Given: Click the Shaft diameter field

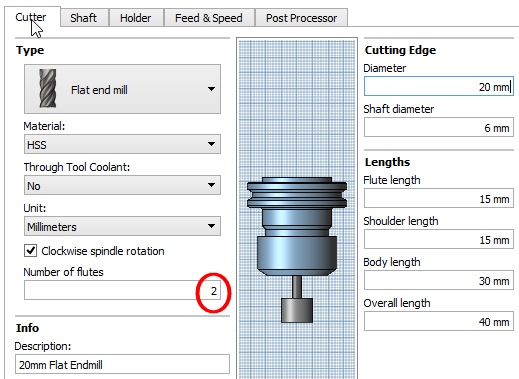Looking at the screenshot, I should [439, 127].
